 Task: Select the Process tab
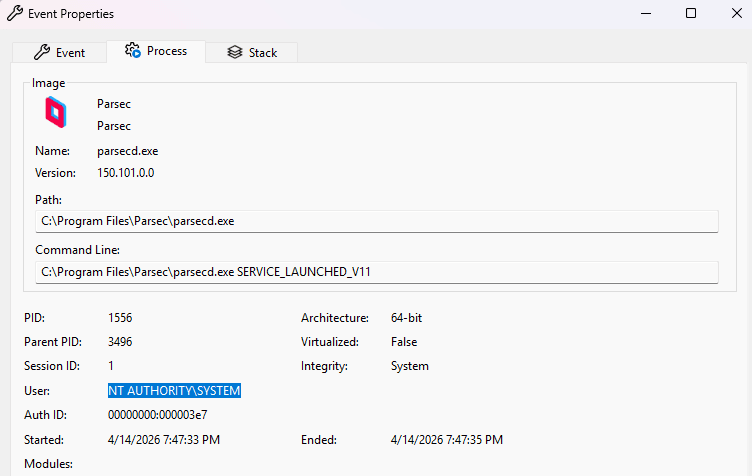point(156,51)
